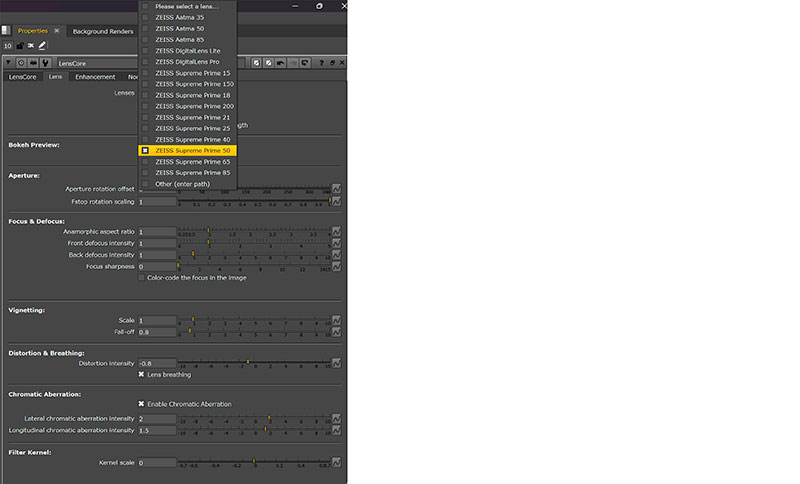Open the animation menu for Vignetting Scale
Viewport: 800px width, 484px height.
click(336, 320)
